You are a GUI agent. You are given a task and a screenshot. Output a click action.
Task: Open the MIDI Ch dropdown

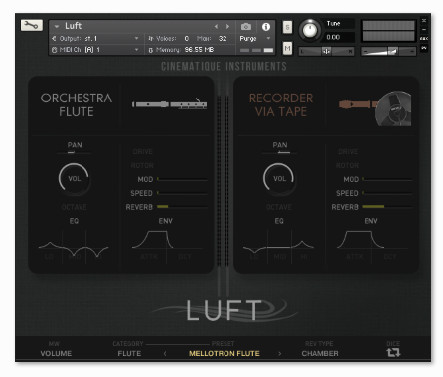95,50
